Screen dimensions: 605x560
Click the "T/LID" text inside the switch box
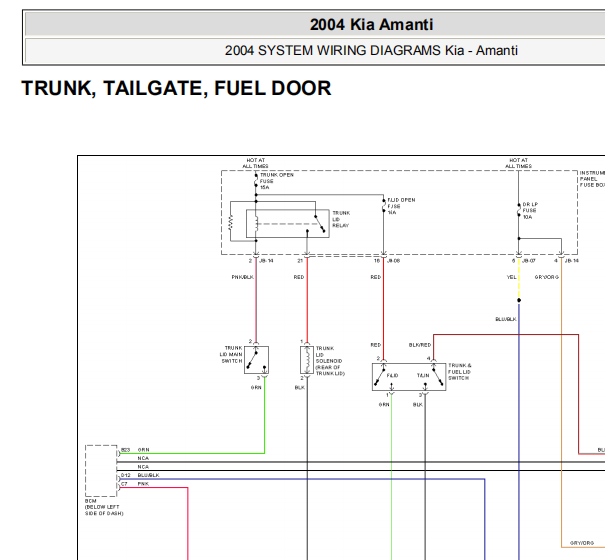(423, 375)
